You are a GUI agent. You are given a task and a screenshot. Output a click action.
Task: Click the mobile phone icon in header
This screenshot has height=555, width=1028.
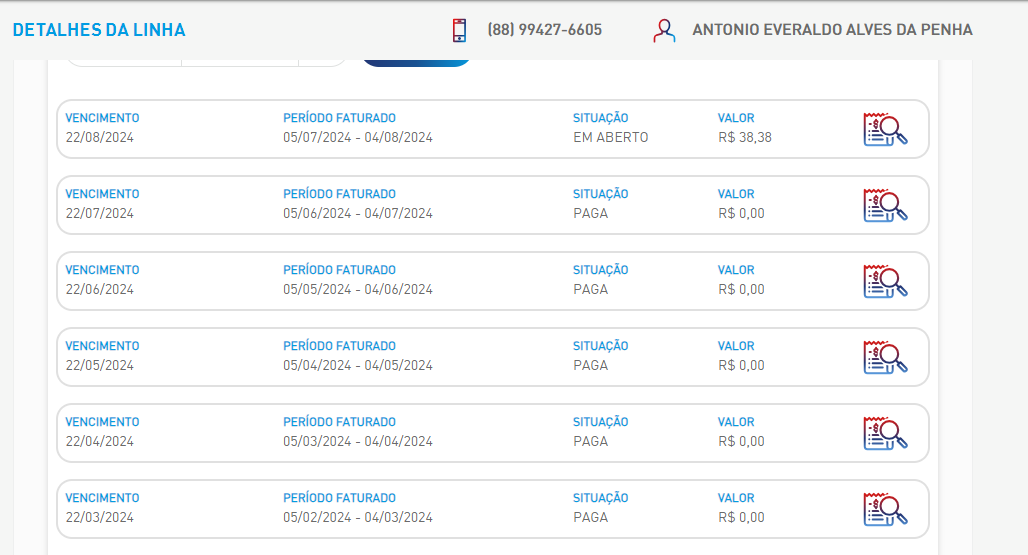pos(460,30)
